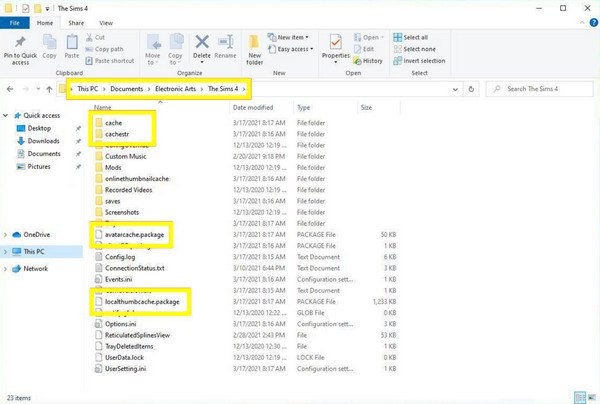The image size is (600, 404).
Task: Click the Cut scissors command
Action: tap(95, 37)
